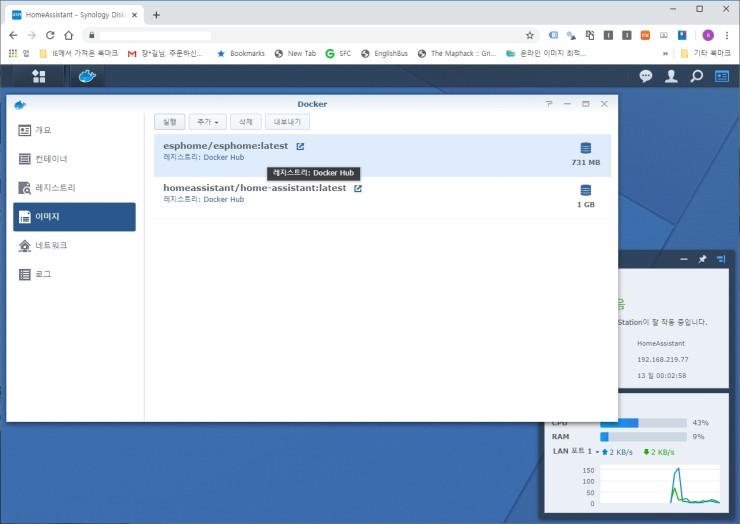
Task: Click the 731 MB size text
Action: pos(586,162)
